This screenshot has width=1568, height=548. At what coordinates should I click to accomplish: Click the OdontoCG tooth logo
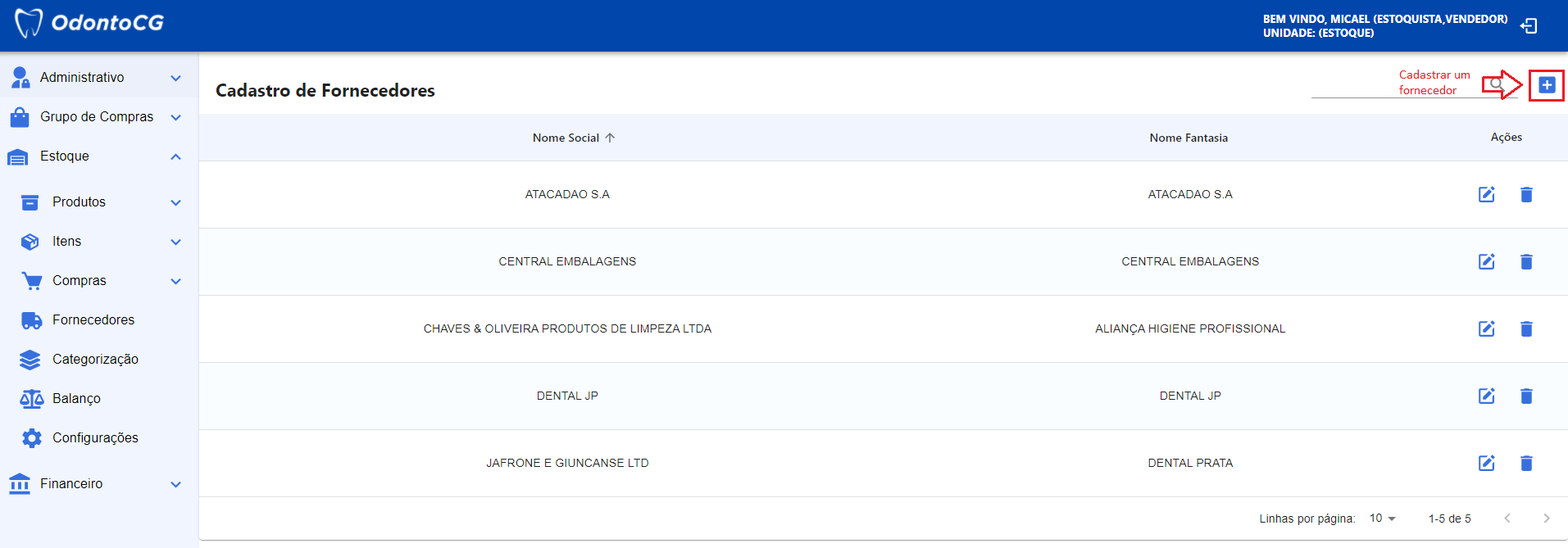[29, 23]
